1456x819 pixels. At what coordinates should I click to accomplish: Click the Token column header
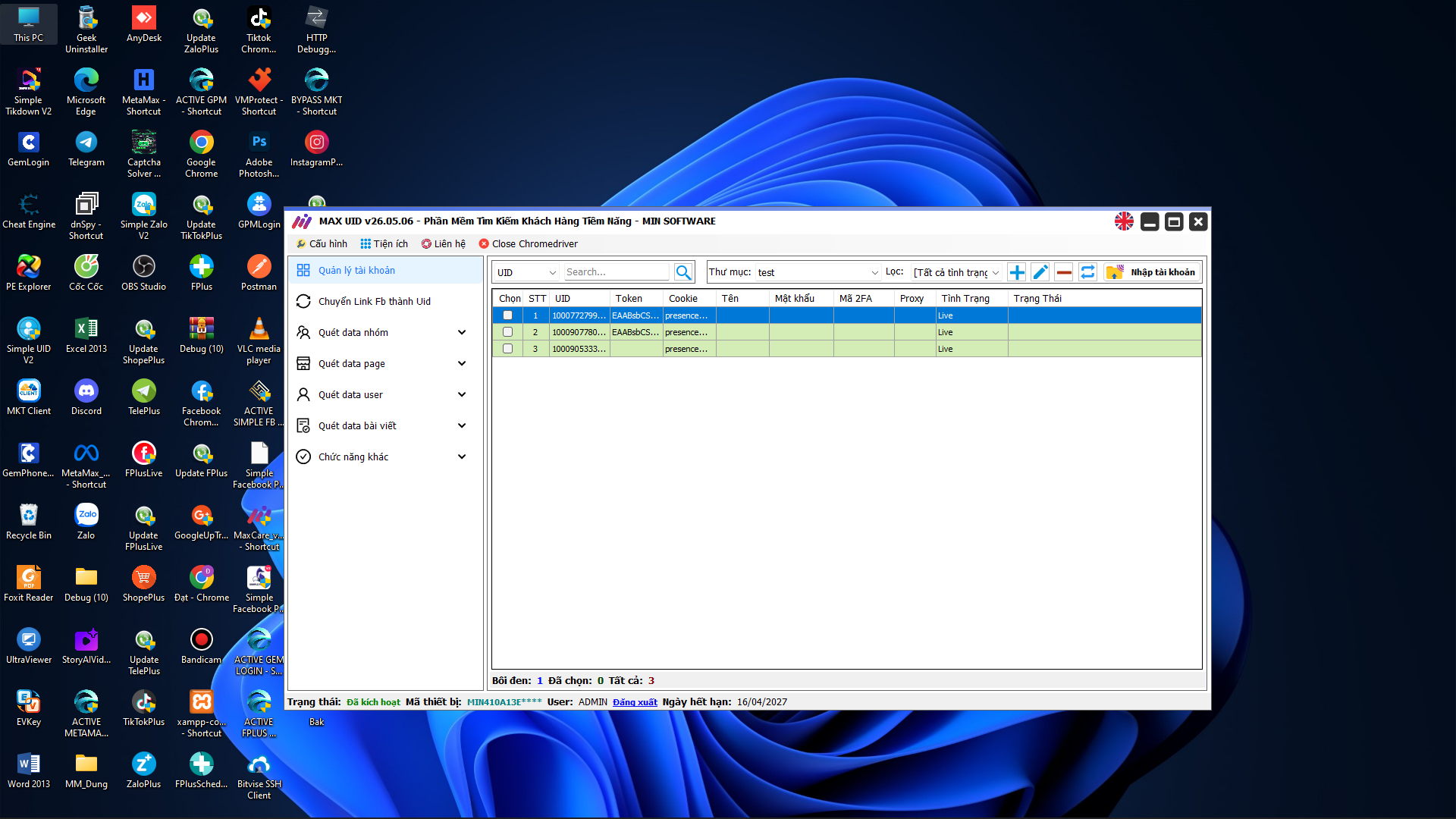637,299
